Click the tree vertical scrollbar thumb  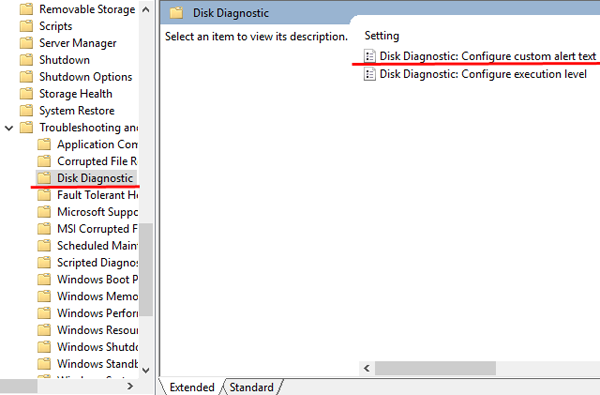click(x=146, y=269)
